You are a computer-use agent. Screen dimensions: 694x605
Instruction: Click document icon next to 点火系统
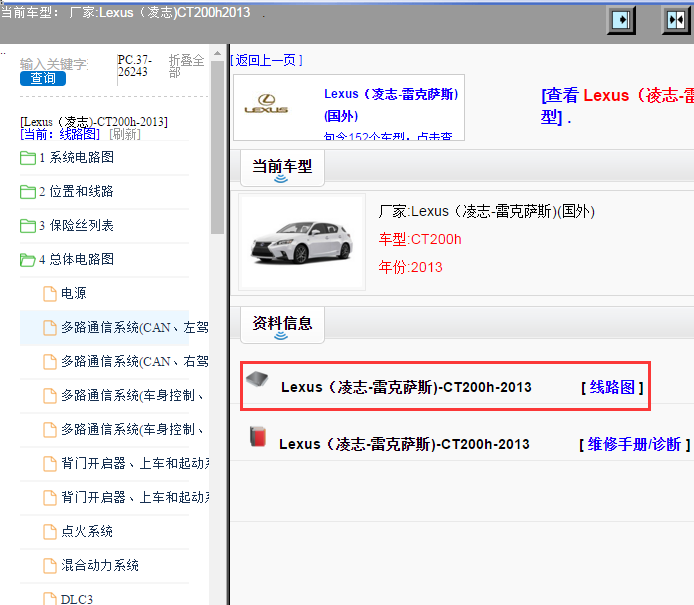(50, 532)
